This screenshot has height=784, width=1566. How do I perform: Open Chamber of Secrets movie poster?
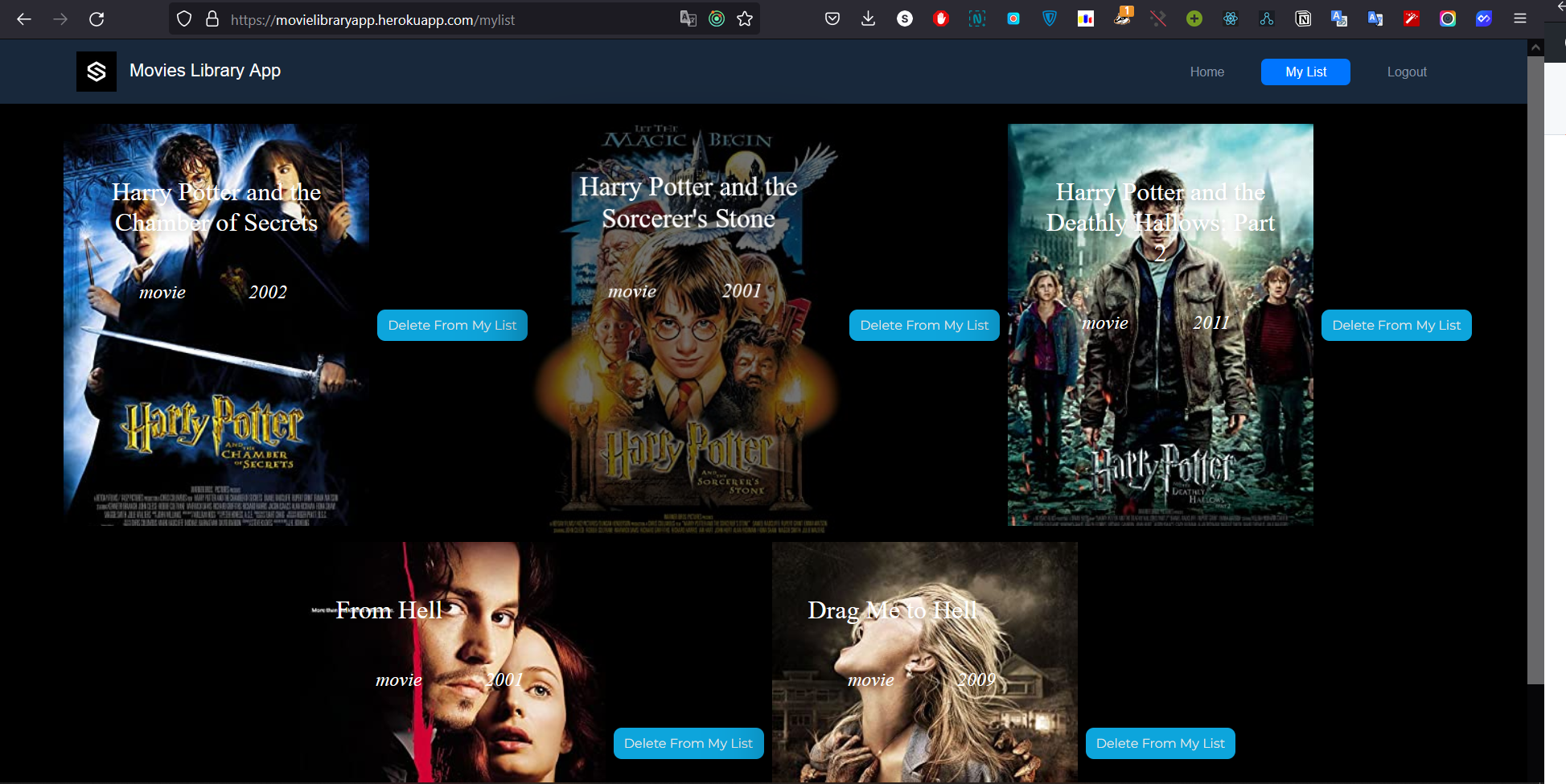[x=216, y=325]
